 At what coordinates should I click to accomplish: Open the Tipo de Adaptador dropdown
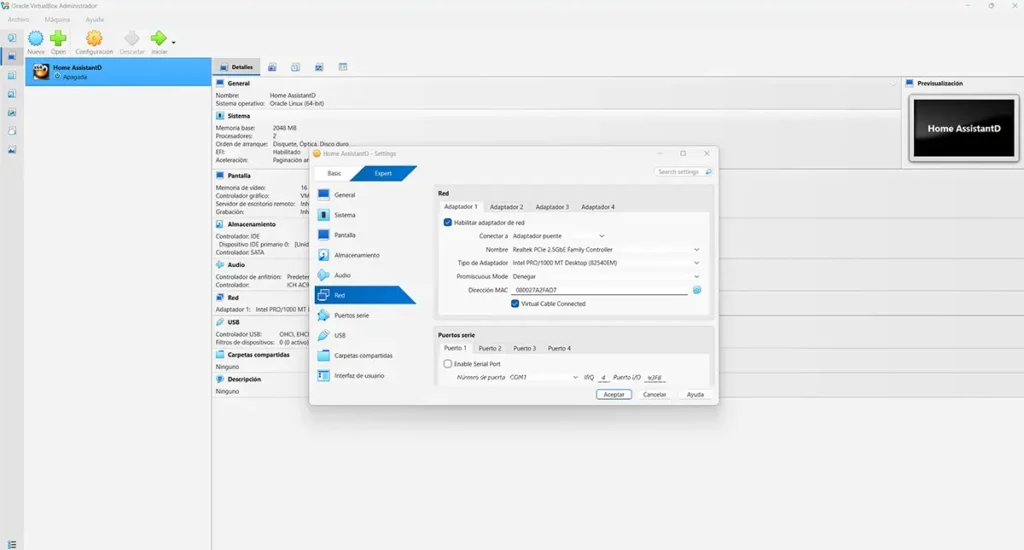[605, 263]
